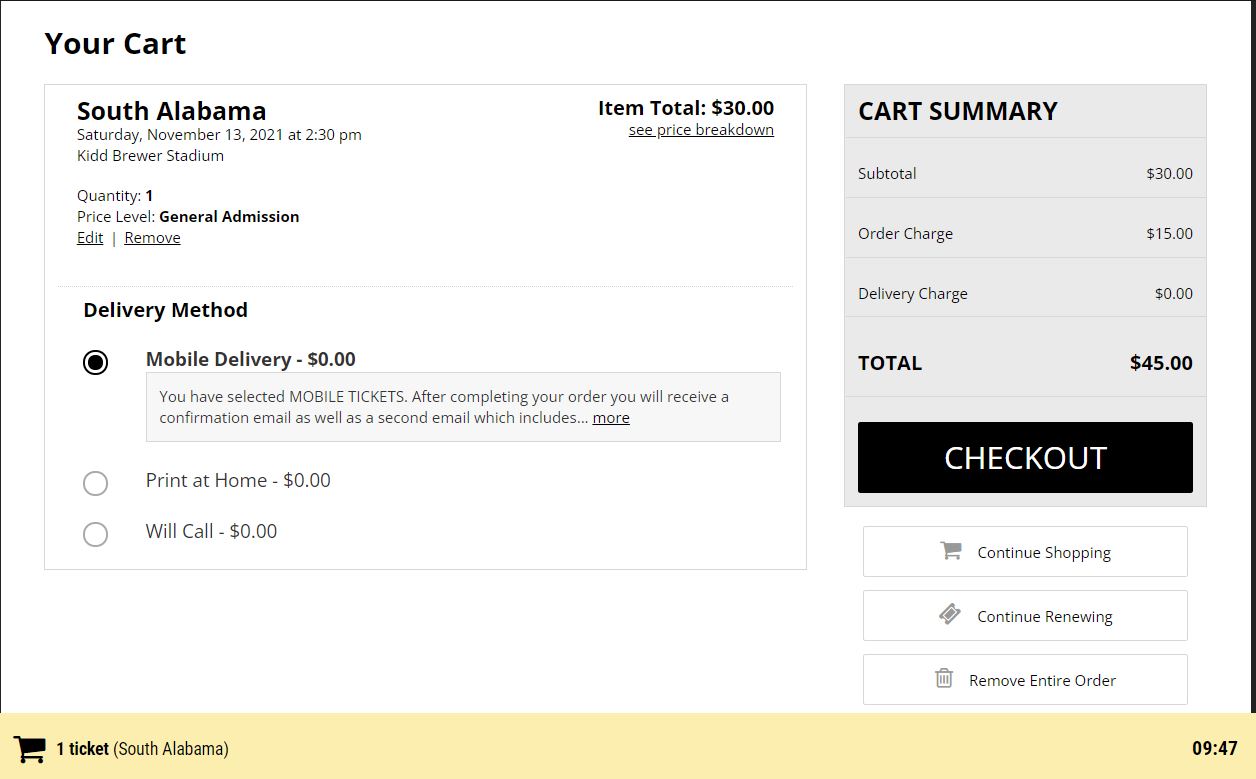
Task: Open the 'see price breakdown' link
Action: [x=701, y=130]
